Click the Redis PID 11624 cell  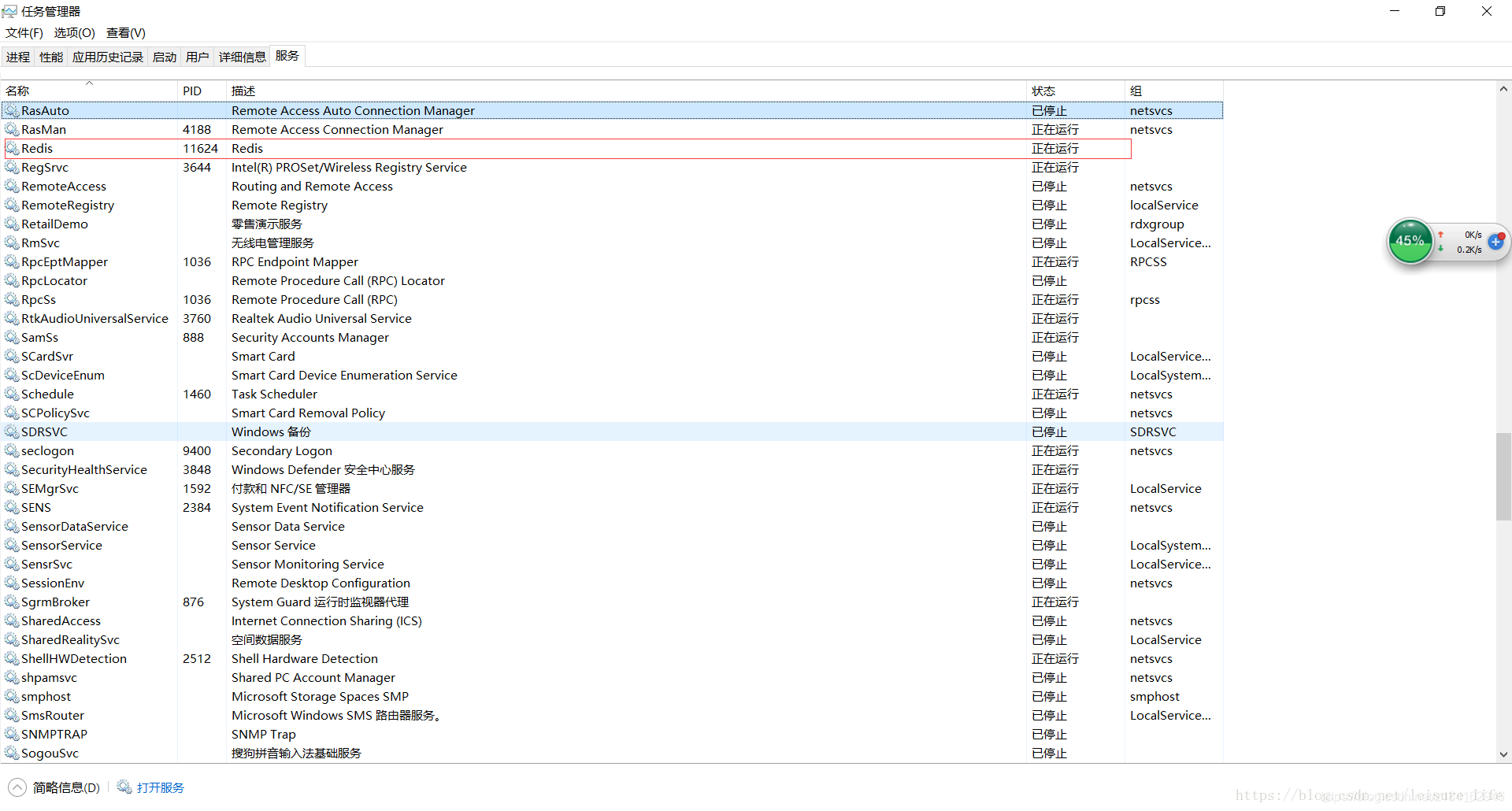pos(200,149)
